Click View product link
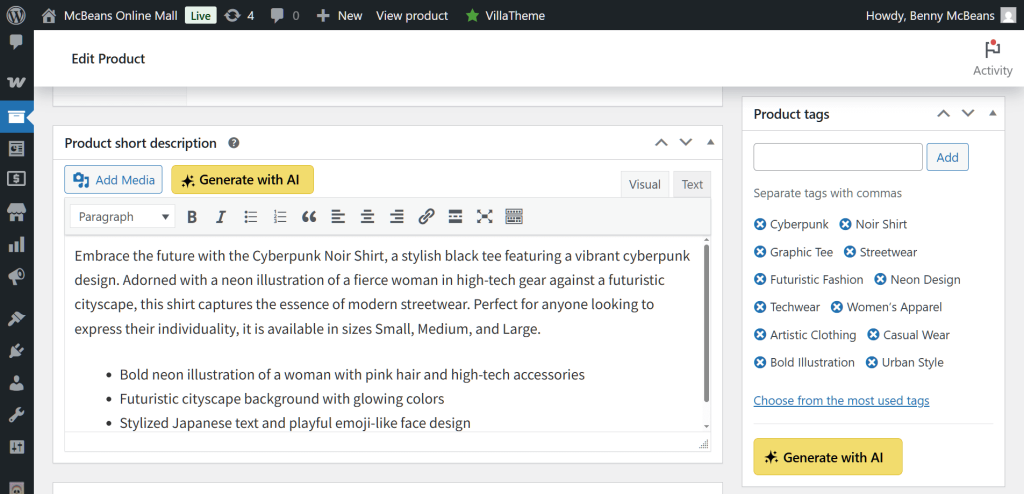 (412, 16)
